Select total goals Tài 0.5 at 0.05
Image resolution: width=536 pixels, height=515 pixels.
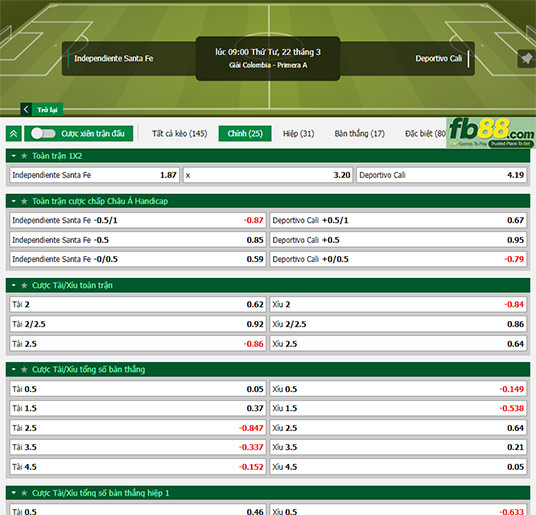(138, 389)
